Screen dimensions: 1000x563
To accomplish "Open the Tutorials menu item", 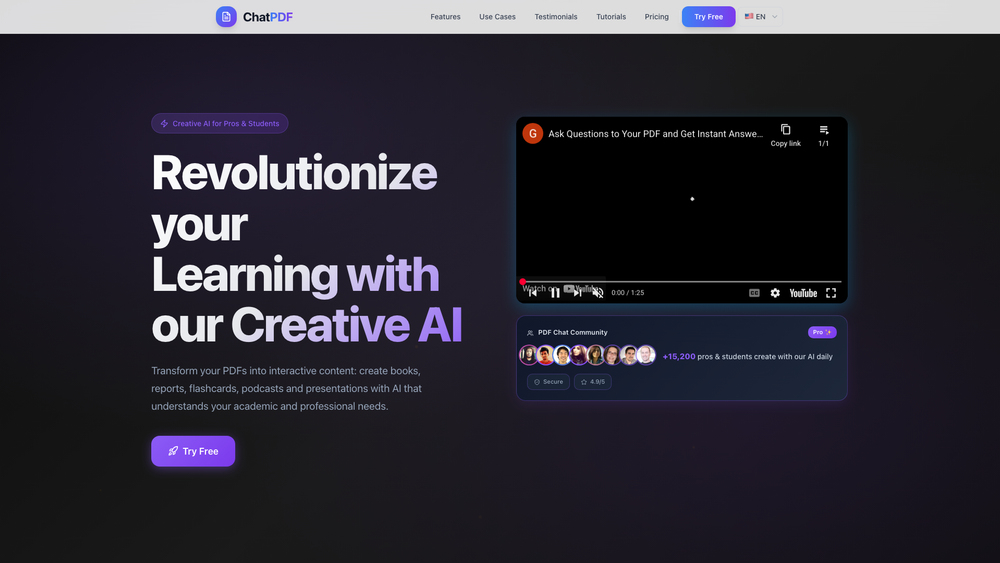I will click(611, 17).
